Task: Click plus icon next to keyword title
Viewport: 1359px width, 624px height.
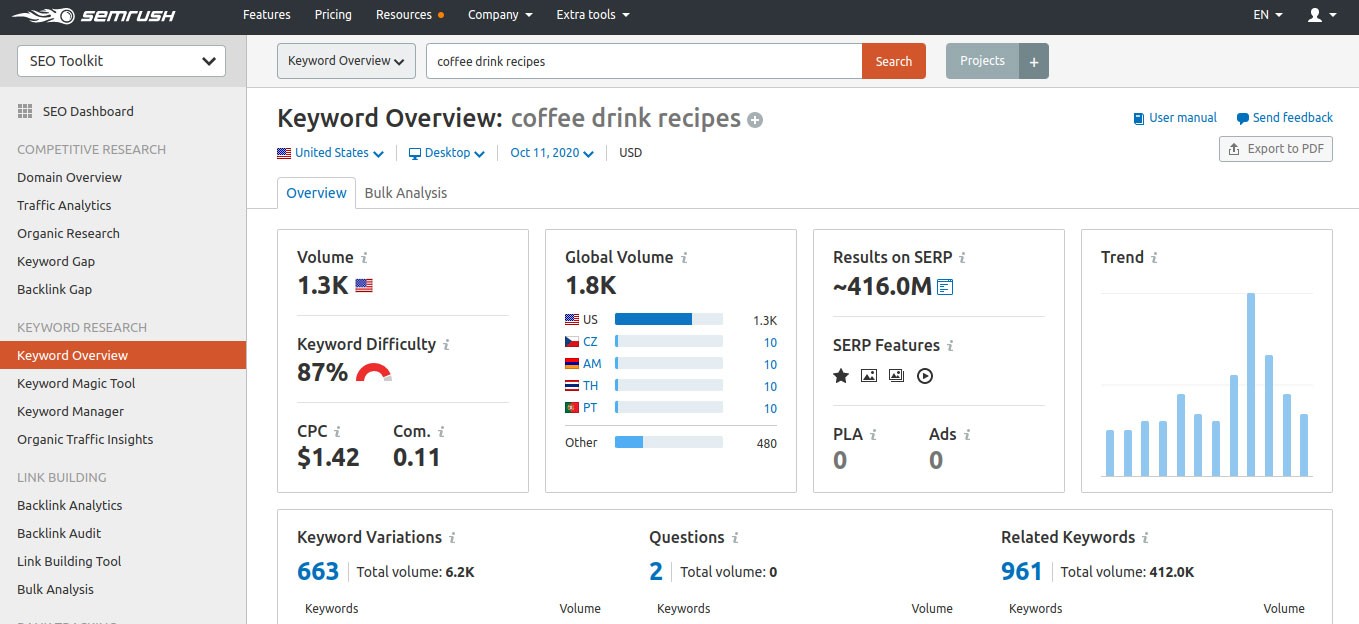Action: pos(755,121)
